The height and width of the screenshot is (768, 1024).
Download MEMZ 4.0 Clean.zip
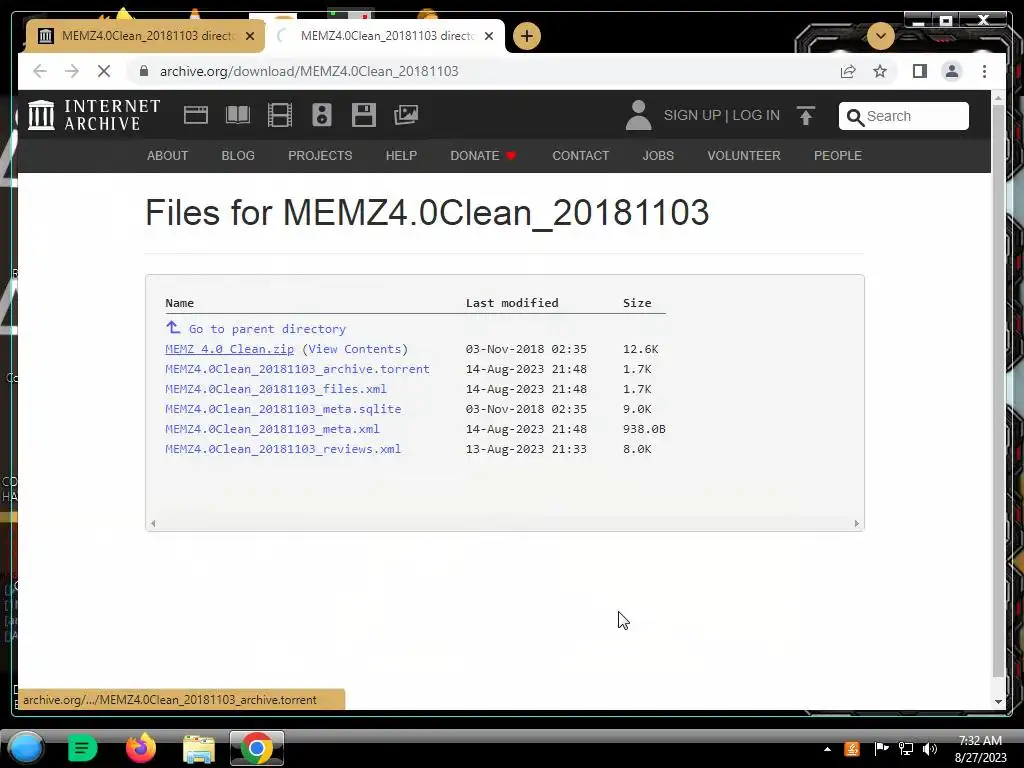coord(229,349)
